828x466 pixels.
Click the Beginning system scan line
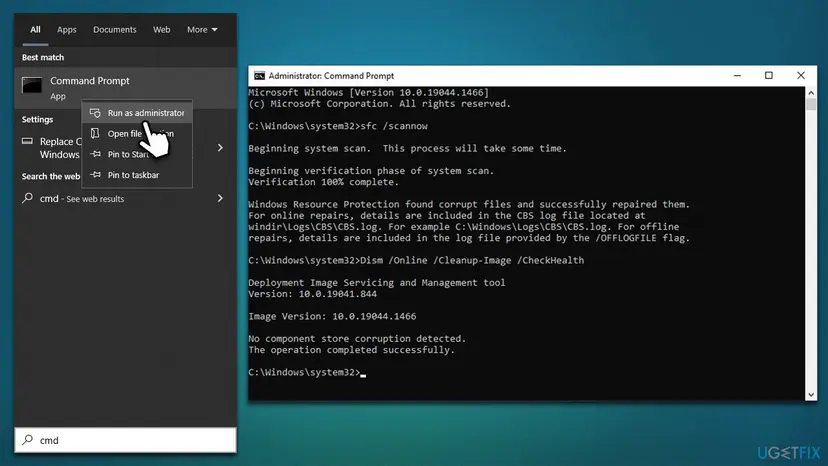407,148
